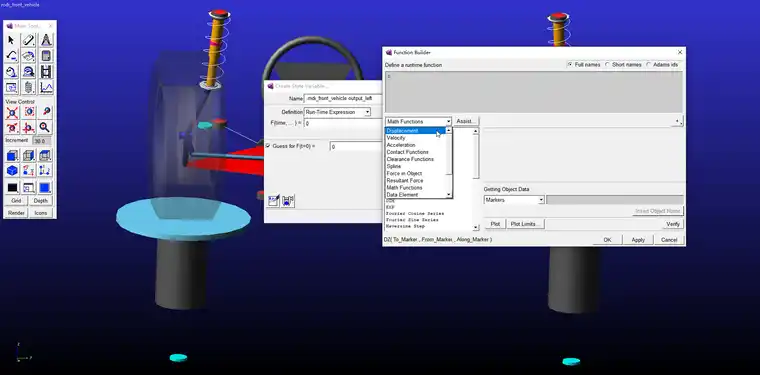760x375 pixels.
Task: Click the F(time, ...) expression input field
Action: click(343, 123)
